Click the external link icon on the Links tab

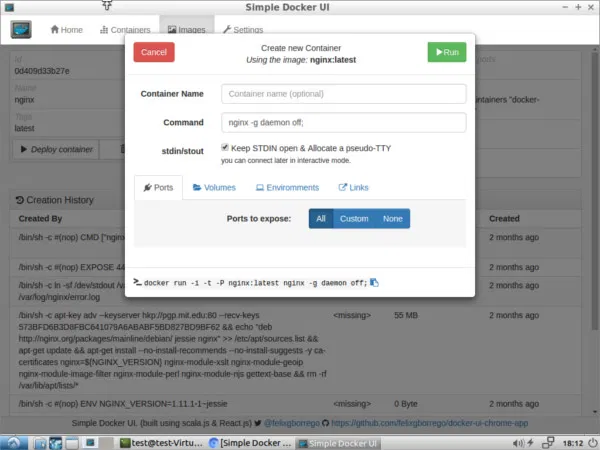[x=342, y=187]
